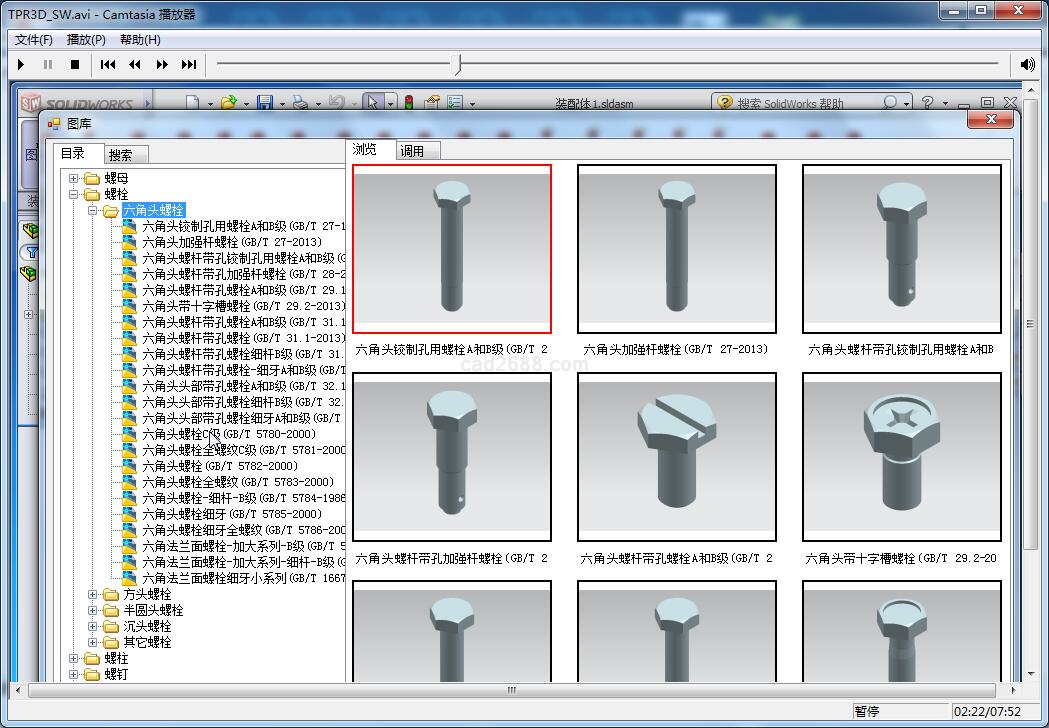Screen dimensions: 1049x728
Task: Click the traffic light rebuild icon
Action: [408, 102]
